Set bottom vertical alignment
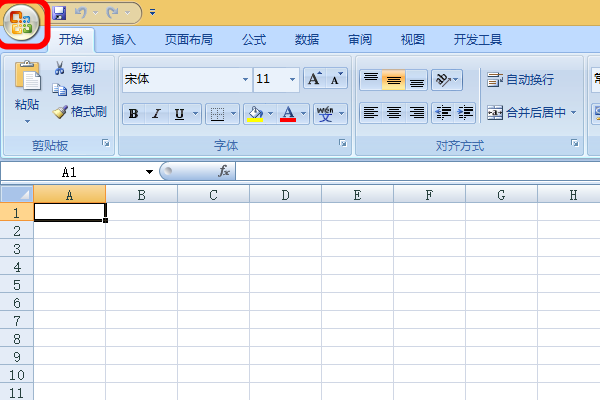Image resolution: width=600 pixels, height=400 pixels. pyautogui.click(x=416, y=80)
